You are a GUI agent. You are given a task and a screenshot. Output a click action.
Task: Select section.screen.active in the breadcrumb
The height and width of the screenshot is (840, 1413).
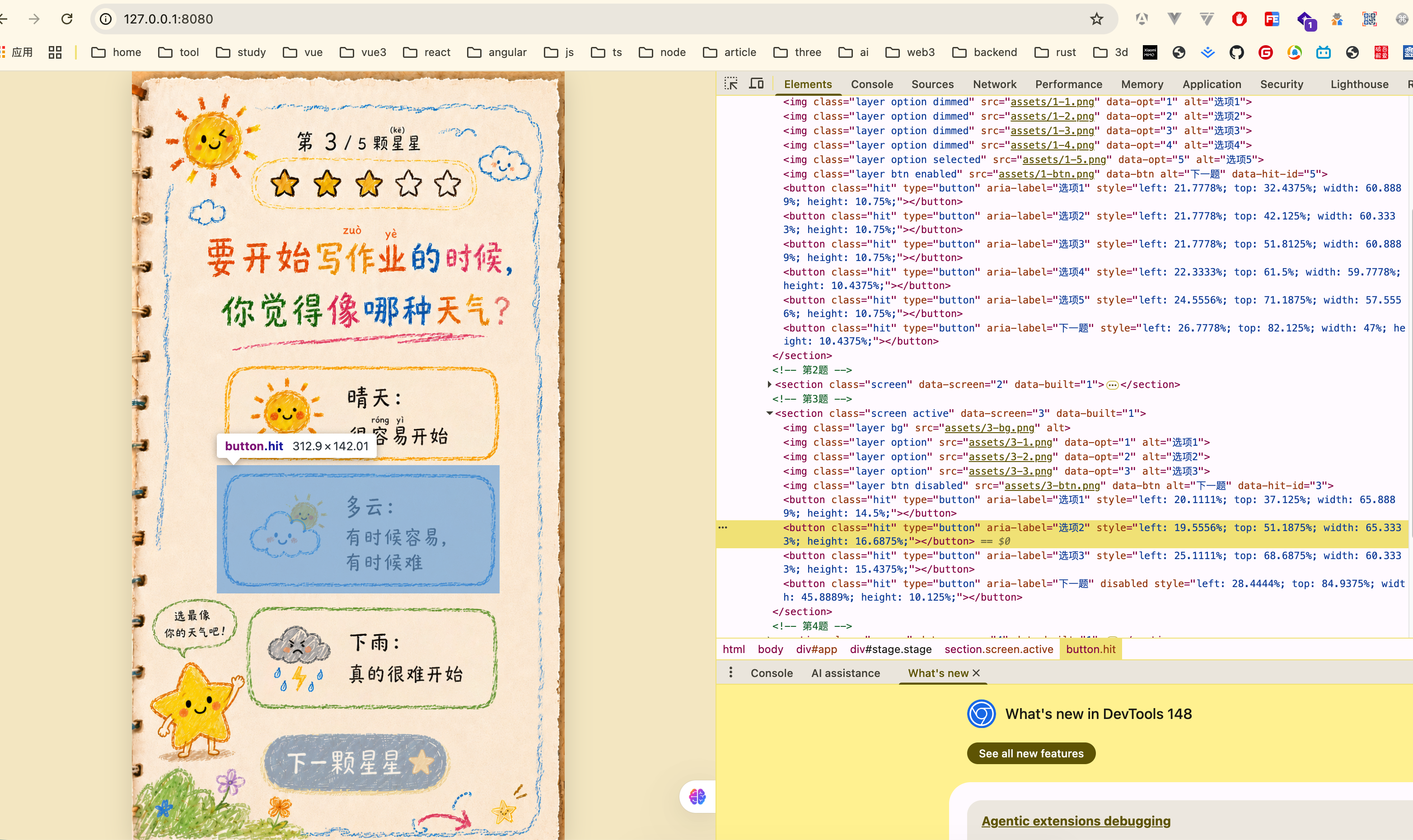[x=999, y=649]
